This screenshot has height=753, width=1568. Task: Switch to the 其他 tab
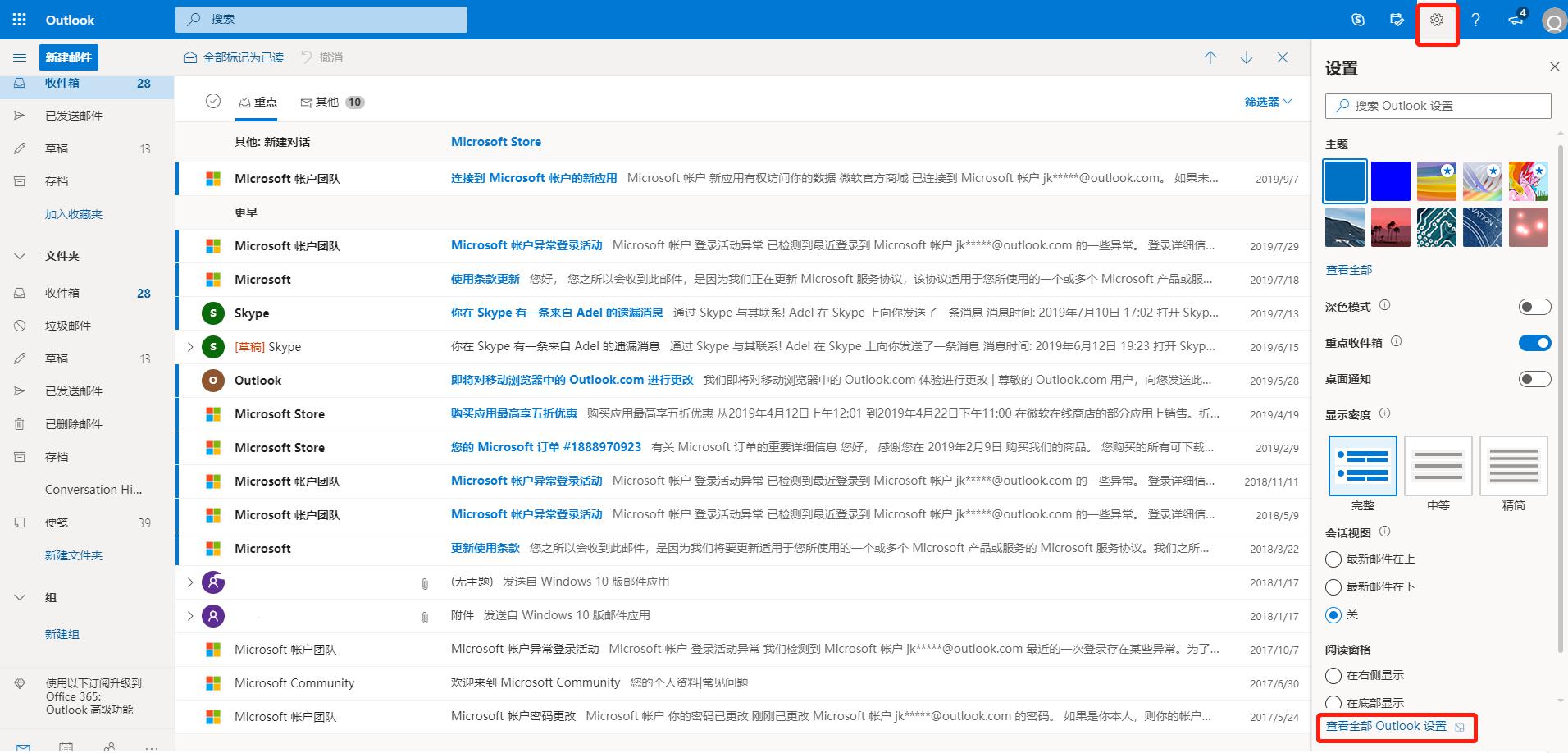coord(332,103)
